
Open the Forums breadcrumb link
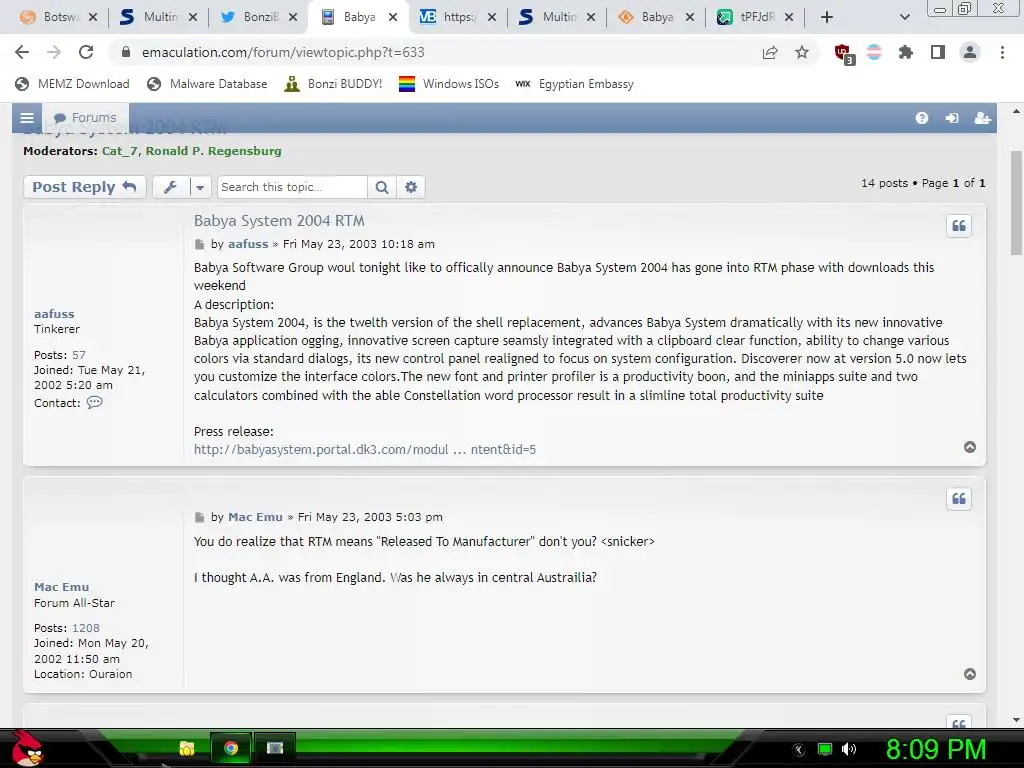pyautogui.click(x=86, y=118)
